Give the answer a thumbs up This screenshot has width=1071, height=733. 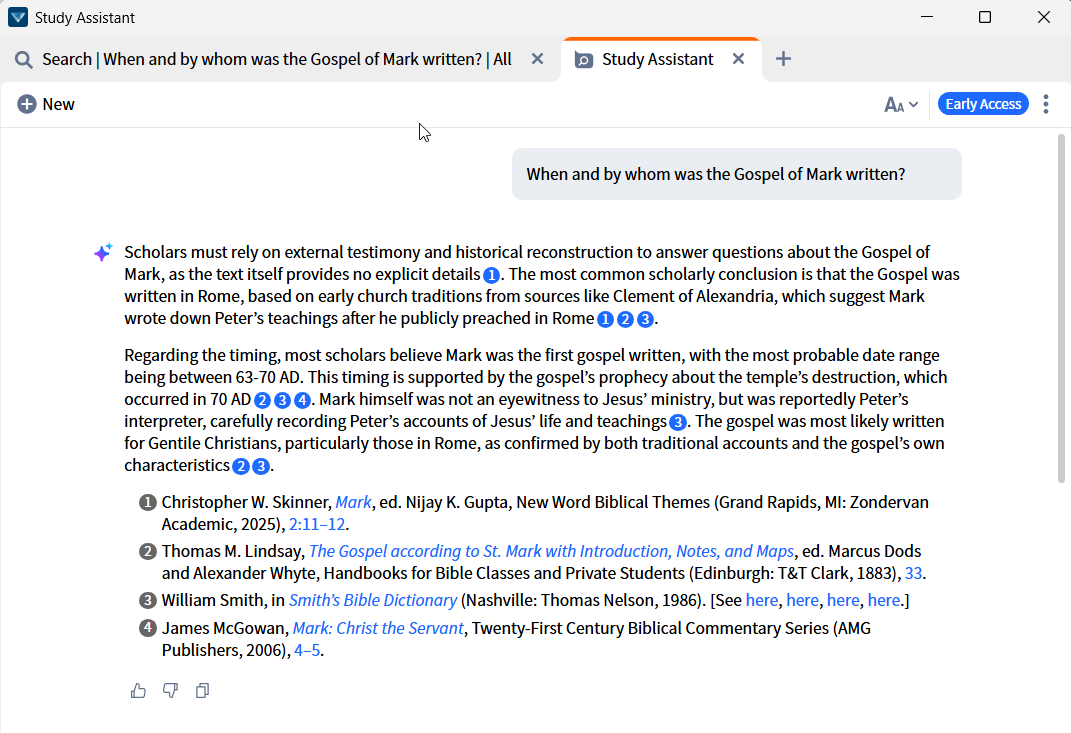138,691
